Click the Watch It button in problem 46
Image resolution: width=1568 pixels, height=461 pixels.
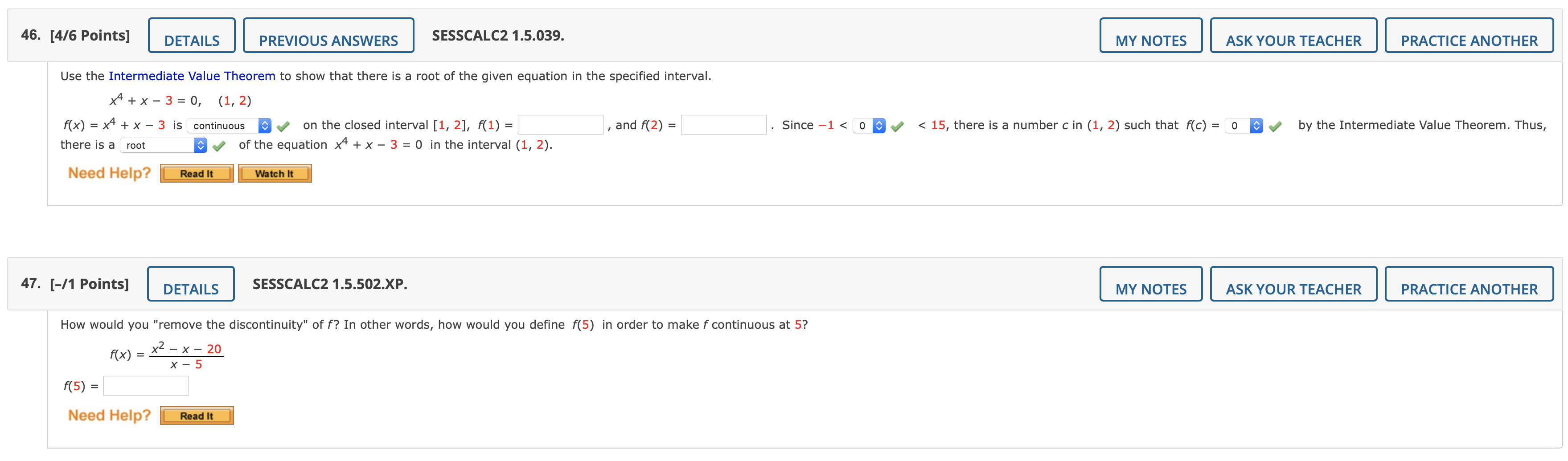coord(275,173)
